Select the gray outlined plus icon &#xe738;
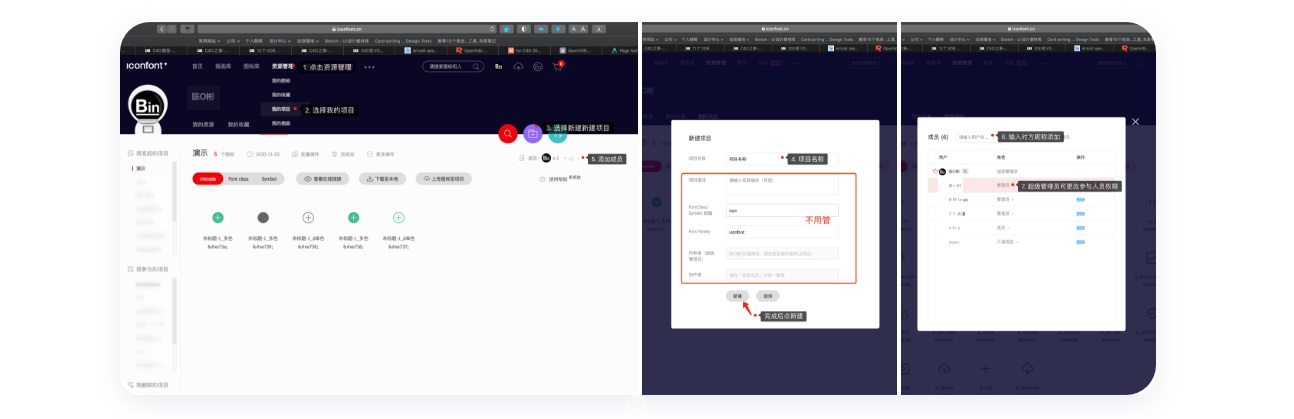The image size is (1294, 419). pyautogui.click(x=308, y=217)
